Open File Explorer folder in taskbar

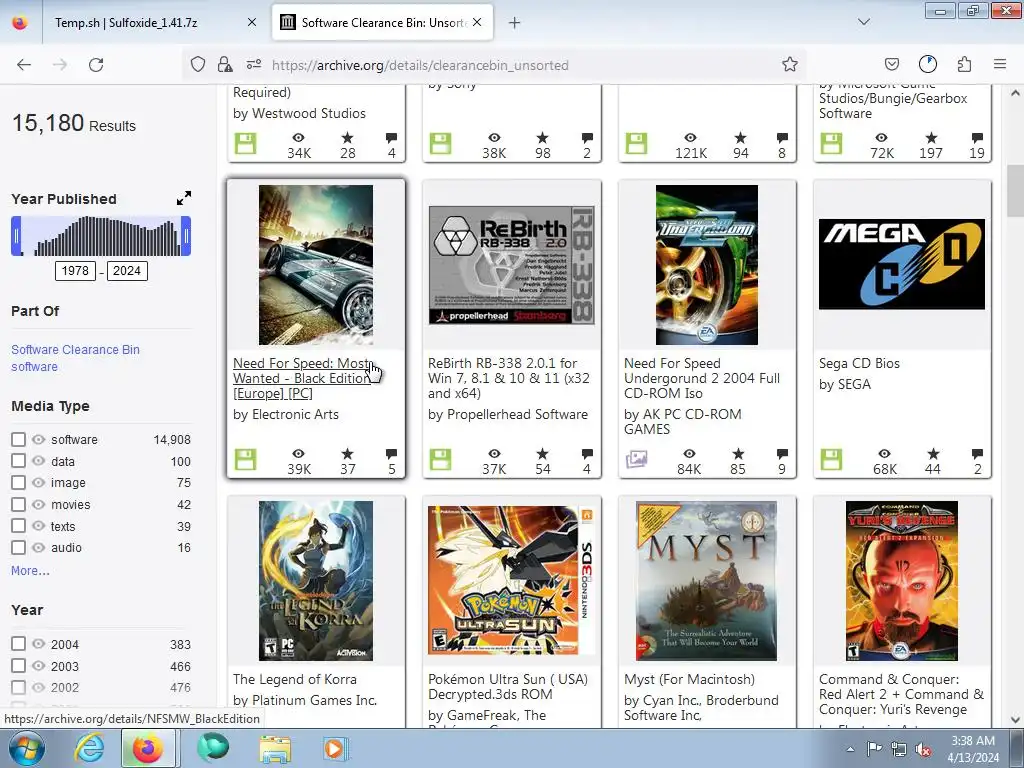275,748
